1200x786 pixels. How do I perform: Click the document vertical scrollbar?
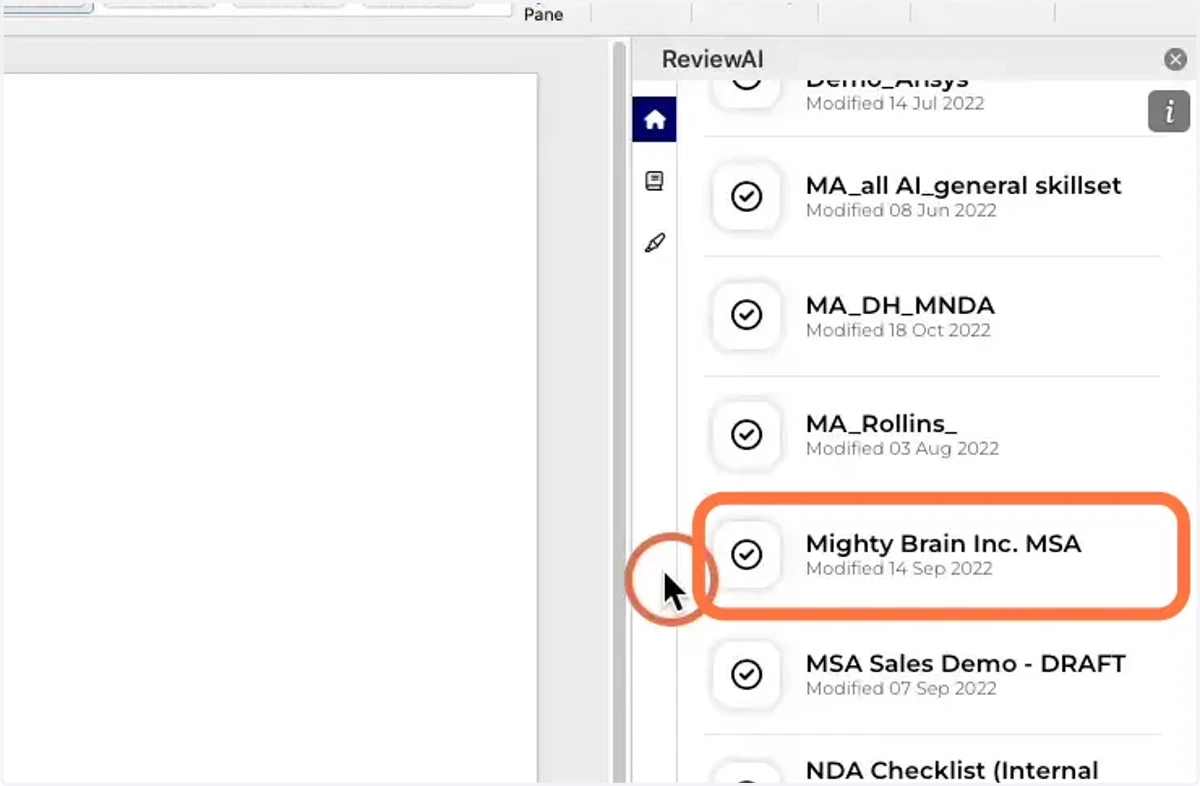point(620,410)
